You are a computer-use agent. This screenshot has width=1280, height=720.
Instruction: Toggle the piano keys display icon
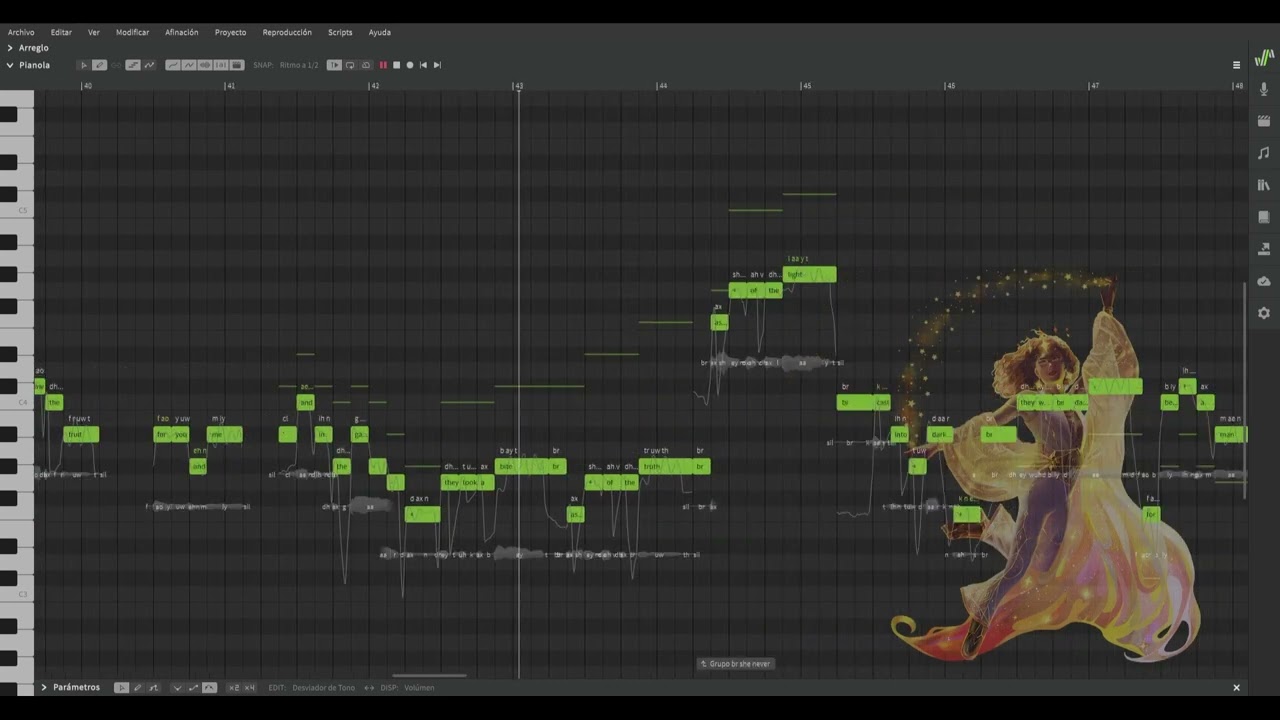pyautogui.click(x=237, y=65)
